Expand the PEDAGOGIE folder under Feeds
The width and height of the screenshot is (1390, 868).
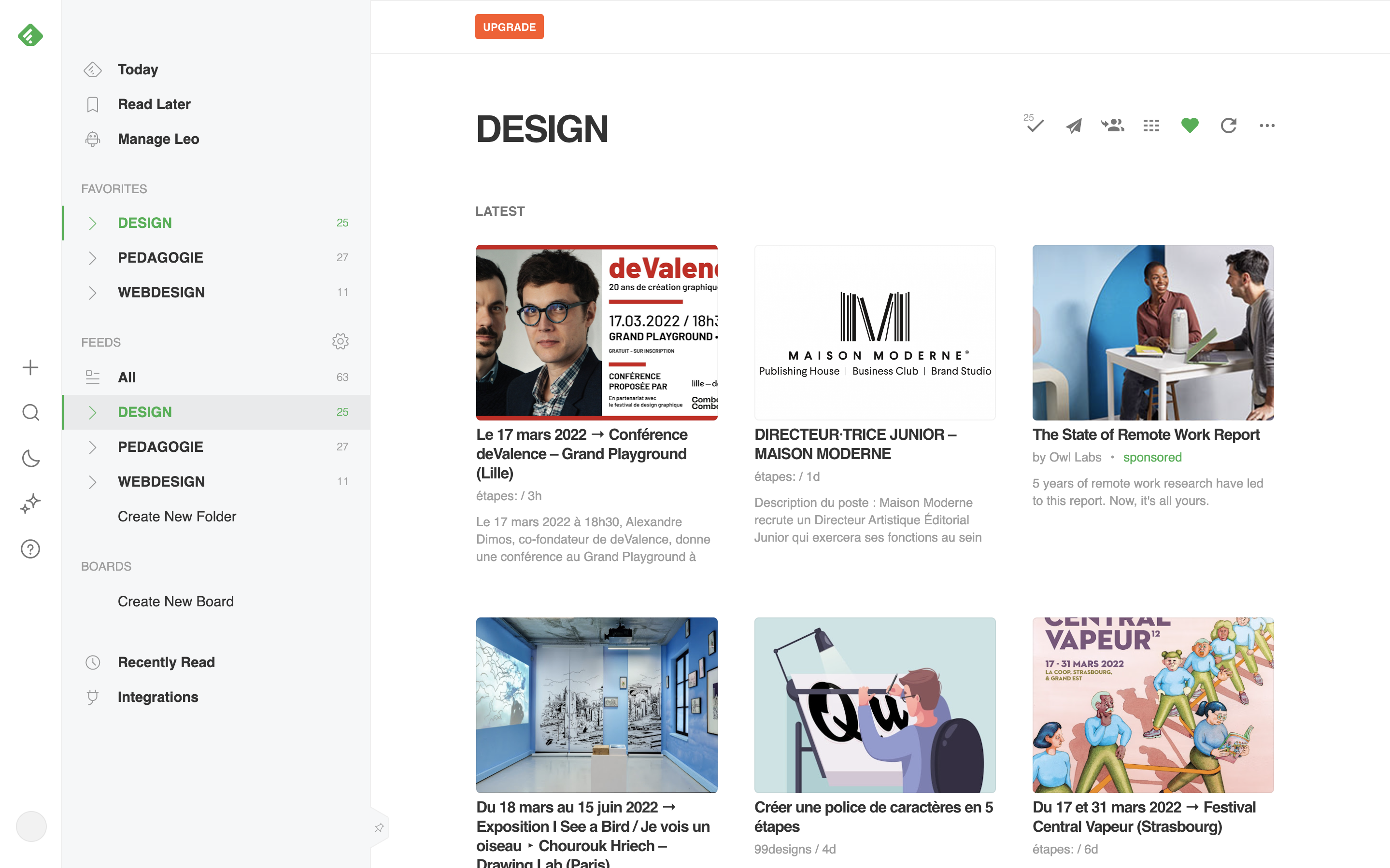[x=92, y=447]
